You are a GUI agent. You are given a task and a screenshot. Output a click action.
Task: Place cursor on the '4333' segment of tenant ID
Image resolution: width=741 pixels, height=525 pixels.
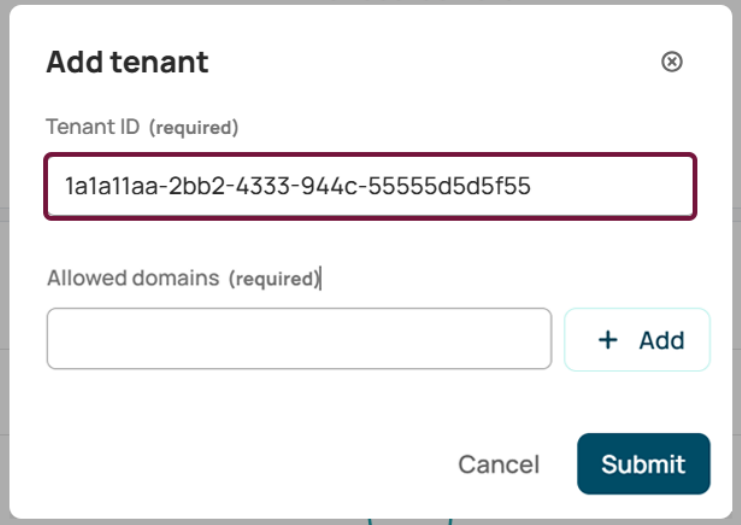tap(263, 186)
